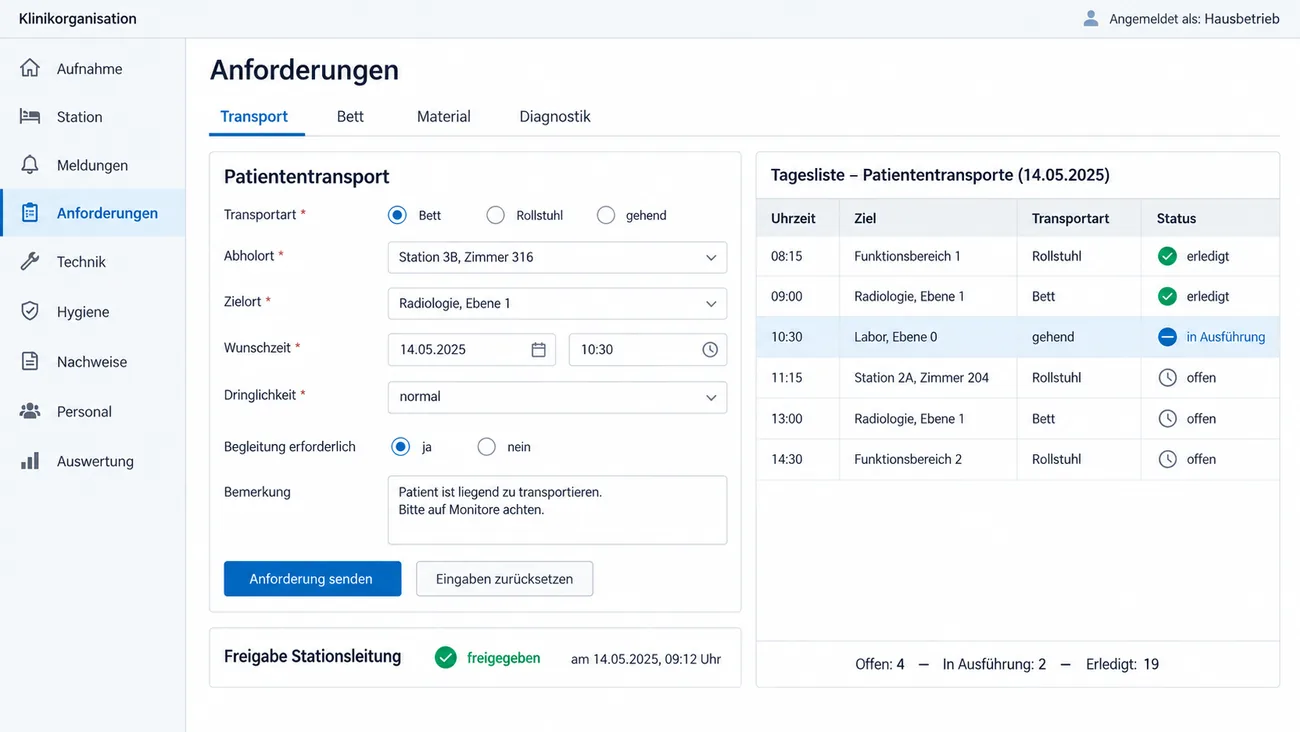Open the Zielort dropdown
Screen dimensions: 1300x732
[557, 303]
